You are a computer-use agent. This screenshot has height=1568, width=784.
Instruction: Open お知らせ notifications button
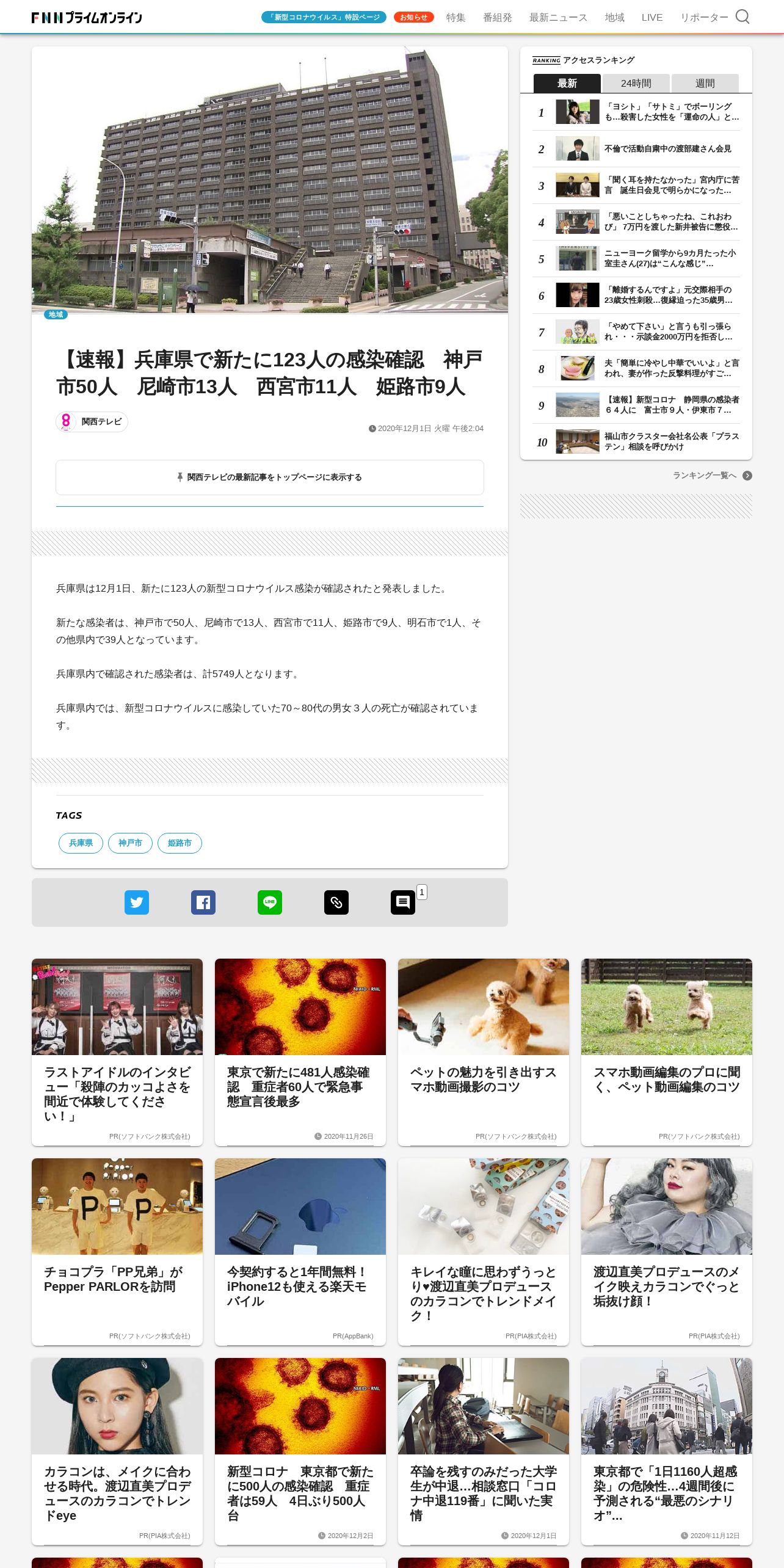[x=414, y=17]
